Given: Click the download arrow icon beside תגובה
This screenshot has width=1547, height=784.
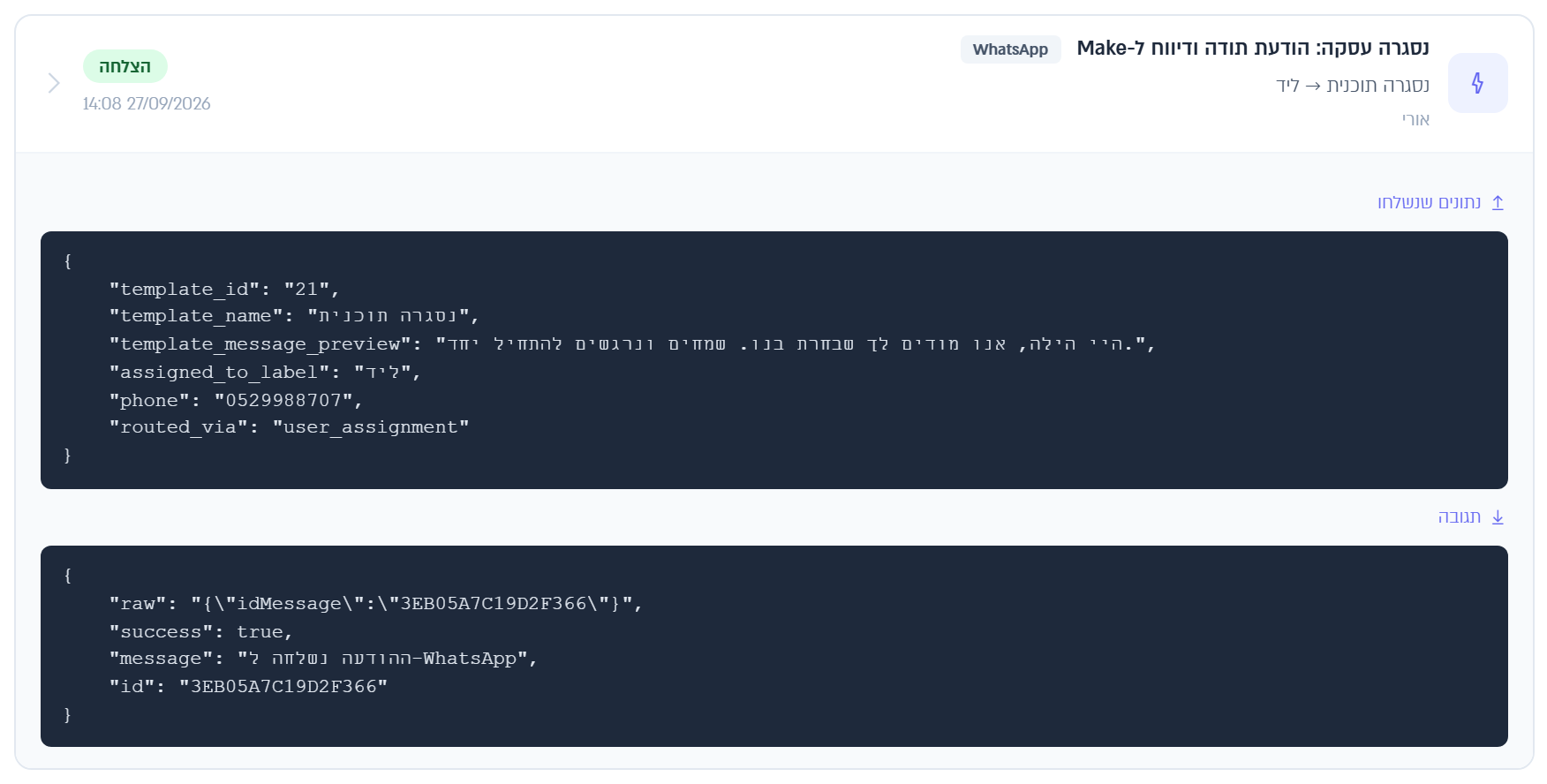Looking at the screenshot, I should pos(1498,516).
